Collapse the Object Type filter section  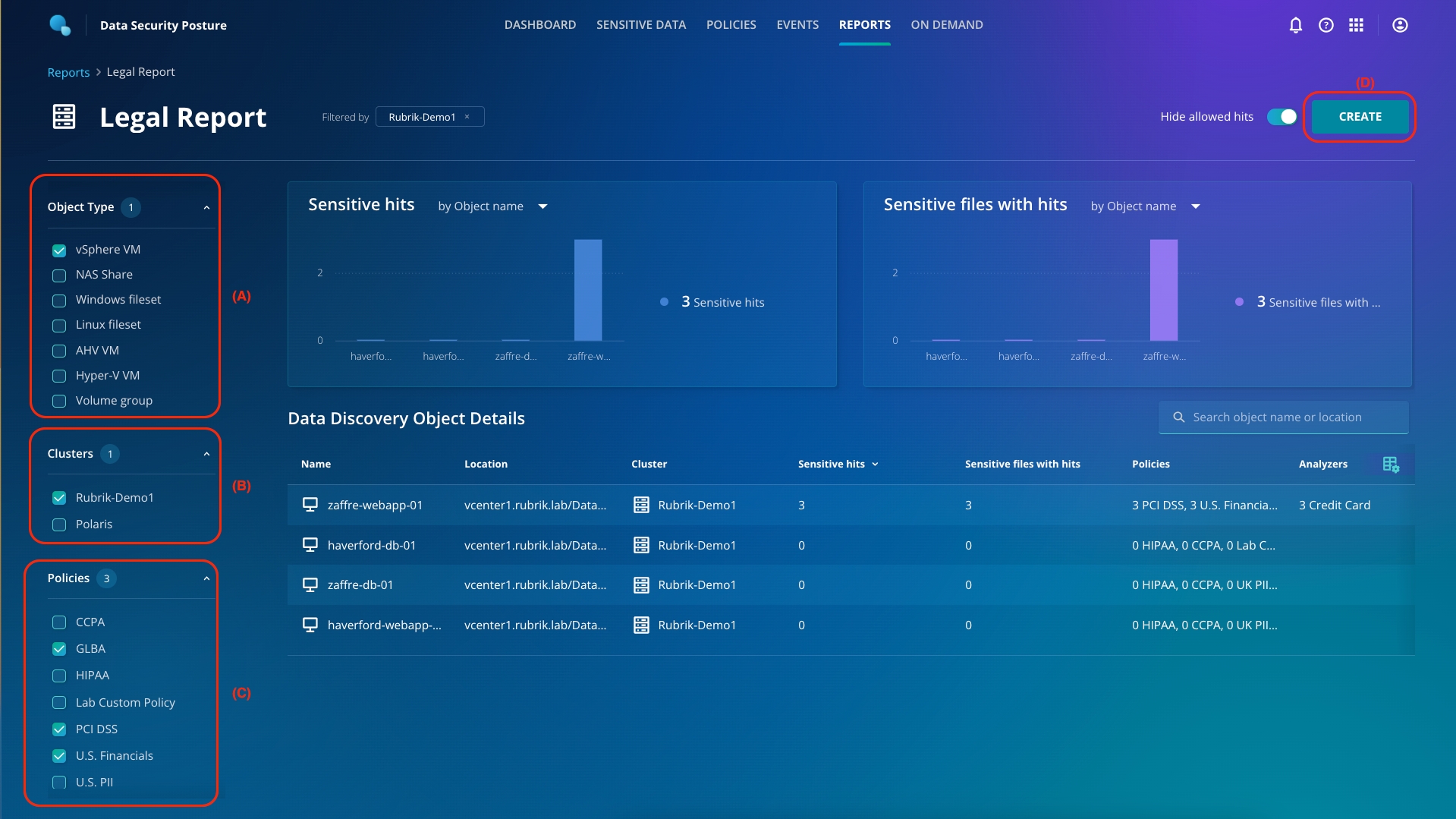tap(206, 207)
